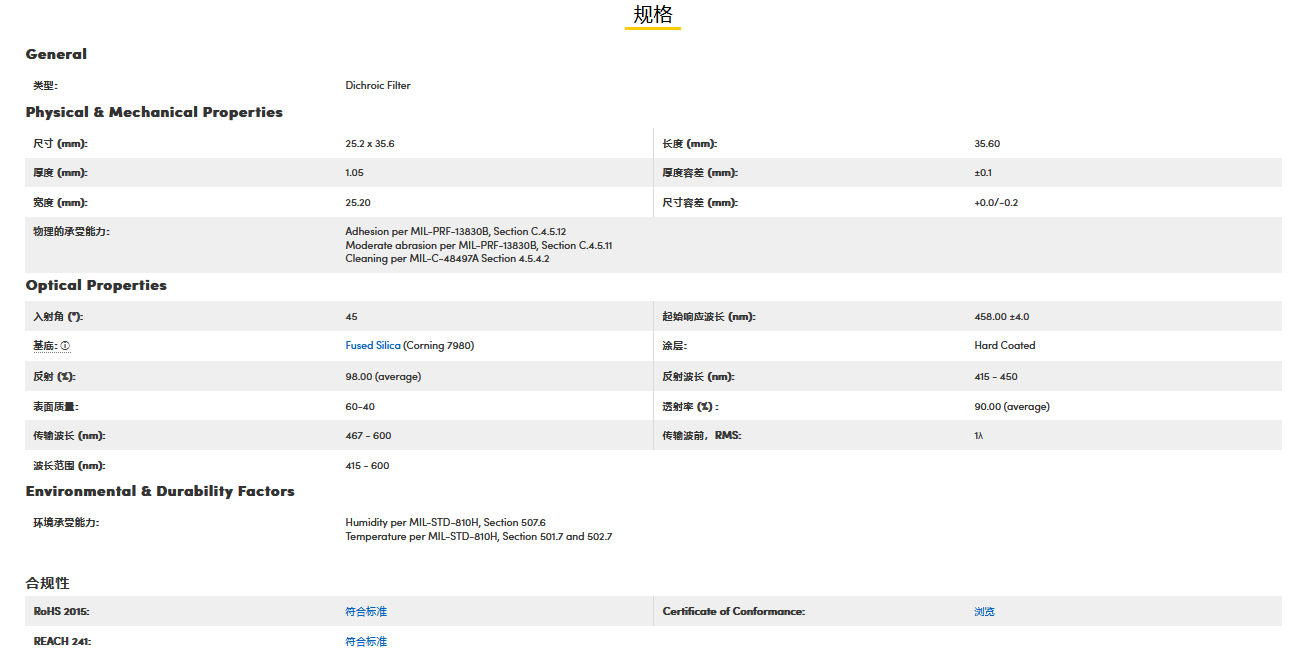Click the 基底 label text
The image size is (1294, 665).
coord(45,346)
